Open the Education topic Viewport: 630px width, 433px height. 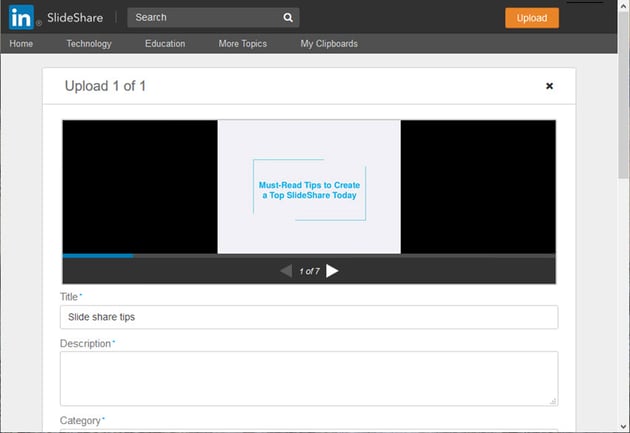(x=165, y=43)
